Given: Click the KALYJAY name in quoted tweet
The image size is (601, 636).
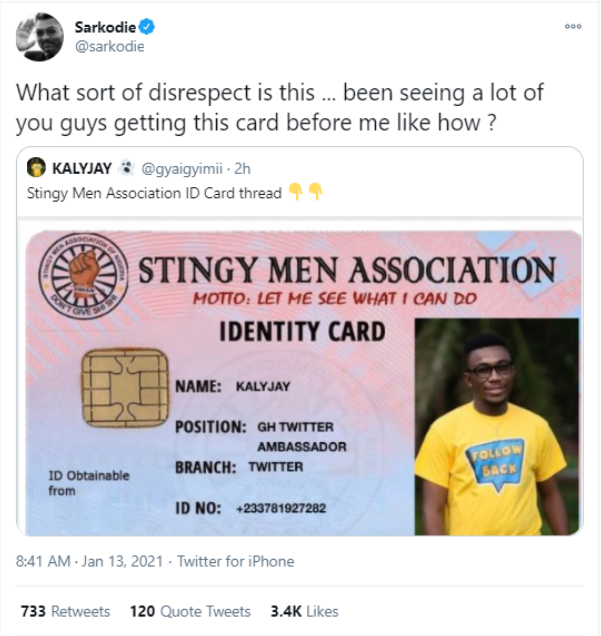Looking at the screenshot, I should 81,167.
